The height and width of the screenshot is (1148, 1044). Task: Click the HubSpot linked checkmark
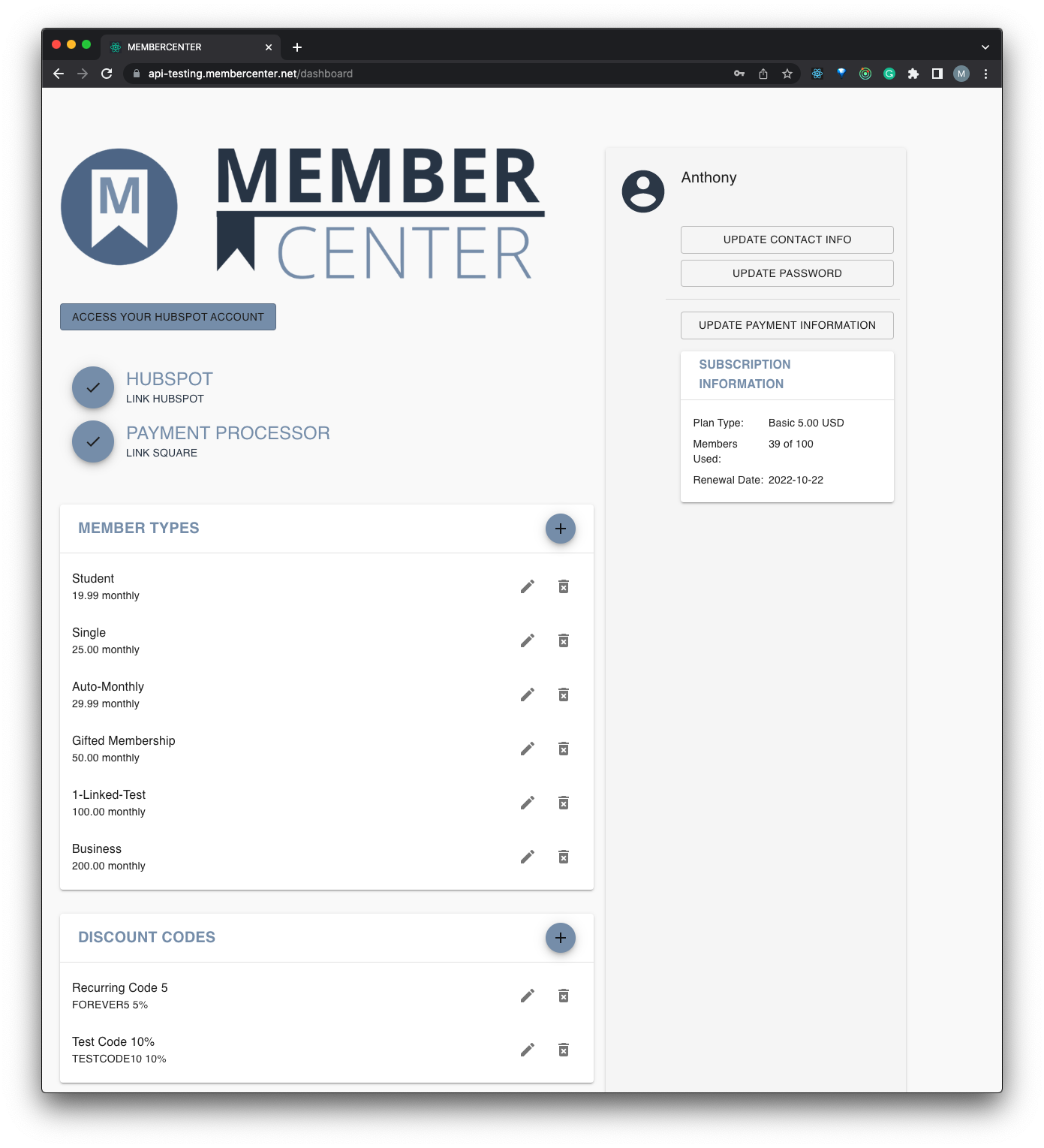click(92, 387)
